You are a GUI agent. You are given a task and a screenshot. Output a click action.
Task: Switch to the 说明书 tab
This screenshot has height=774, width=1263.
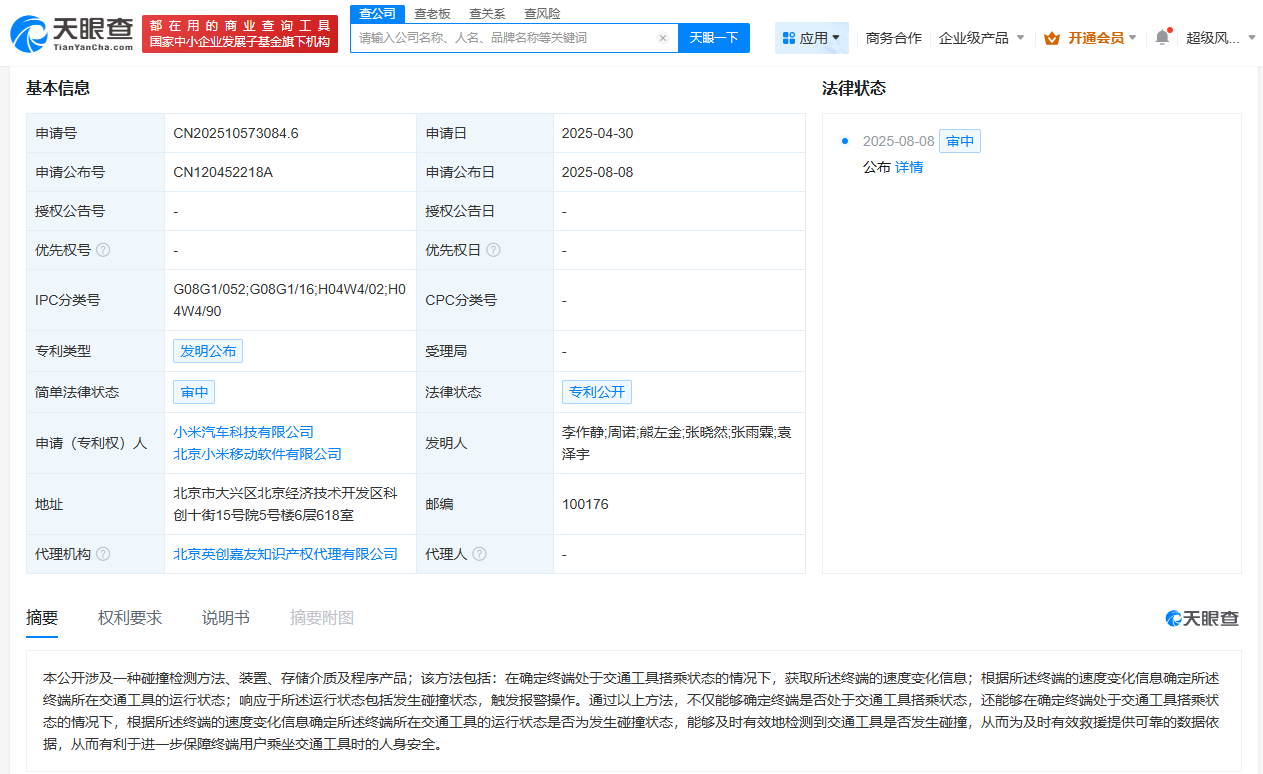point(226,617)
